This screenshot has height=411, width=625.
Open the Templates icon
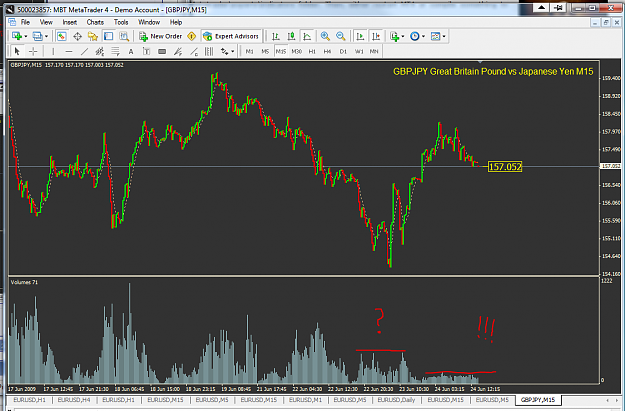coord(435,36)
